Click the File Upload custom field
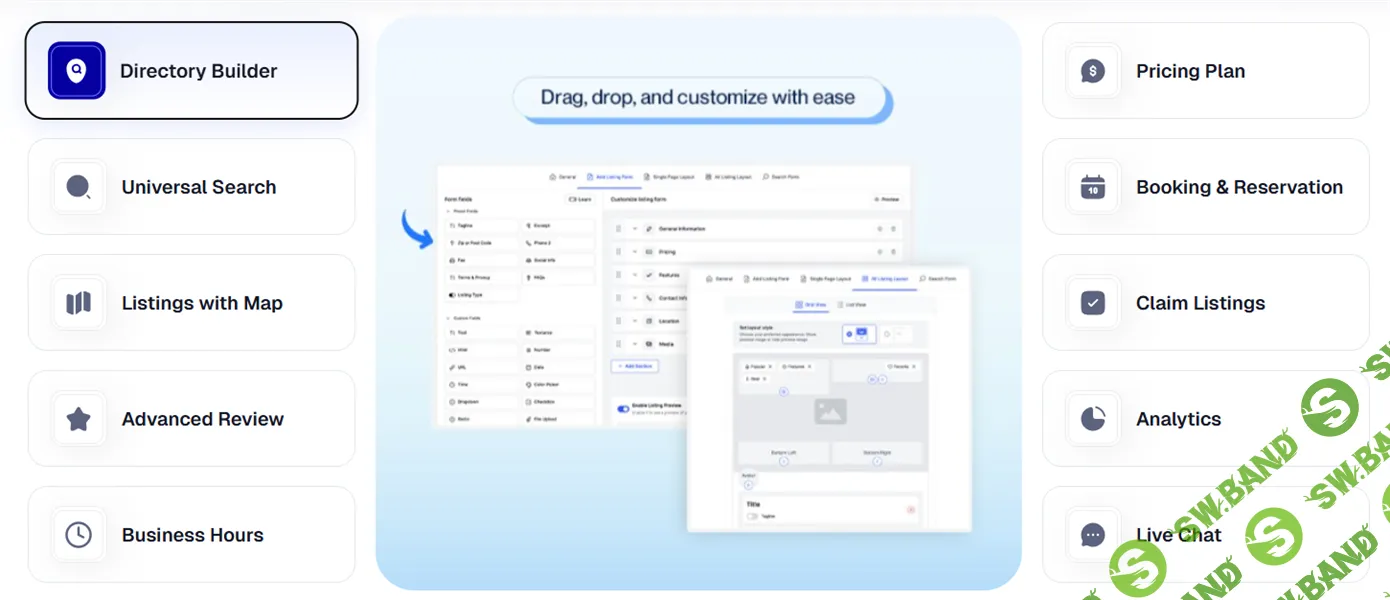 559,419
